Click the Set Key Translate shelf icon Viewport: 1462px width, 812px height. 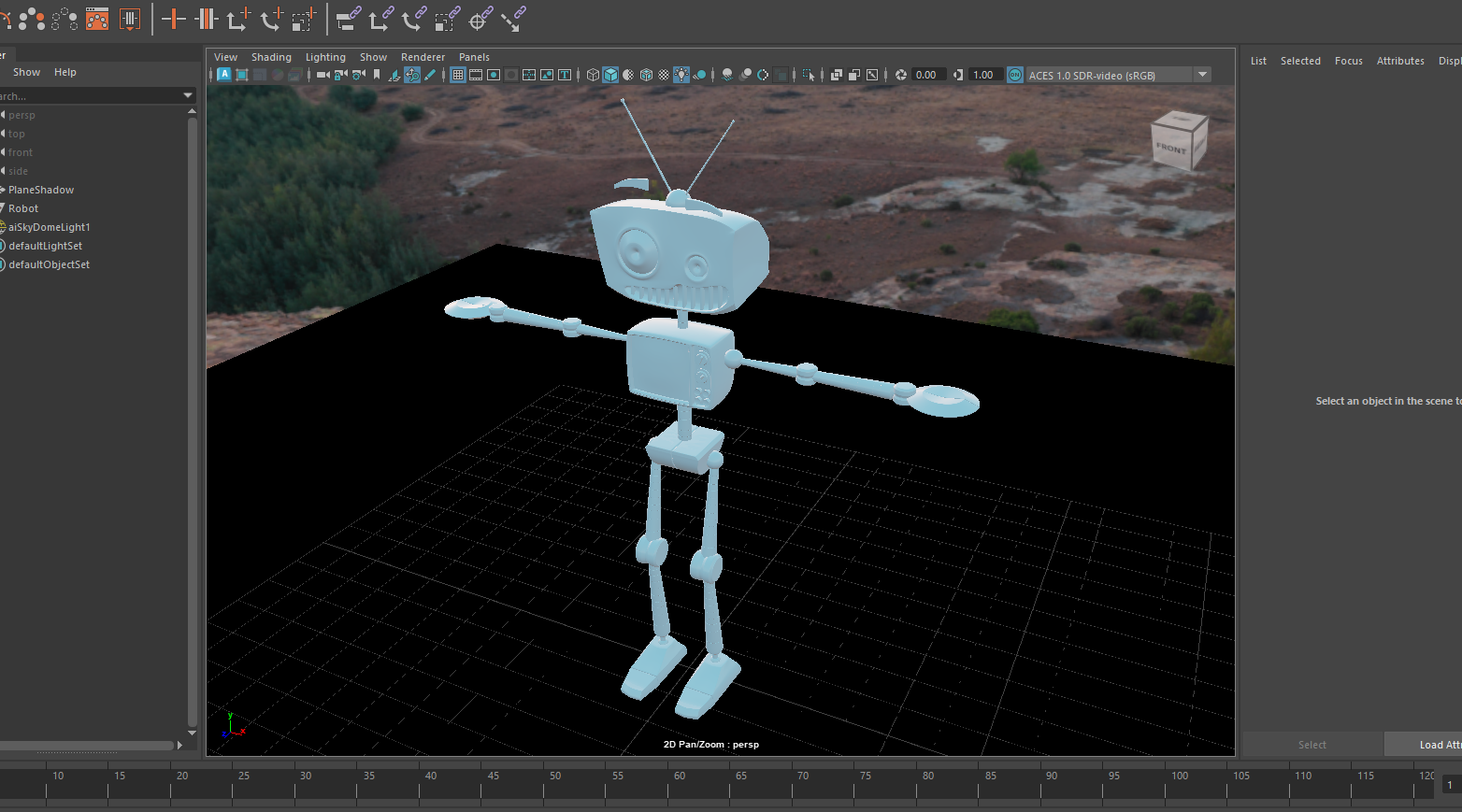click(238, 19)
